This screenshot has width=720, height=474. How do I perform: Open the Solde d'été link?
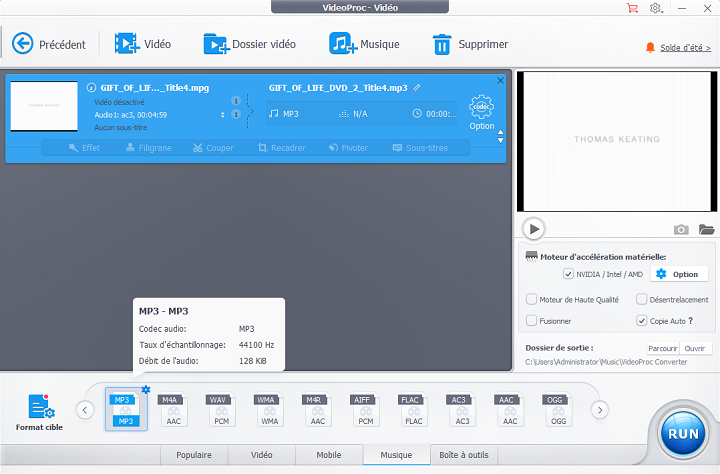[x=685, y=48]
